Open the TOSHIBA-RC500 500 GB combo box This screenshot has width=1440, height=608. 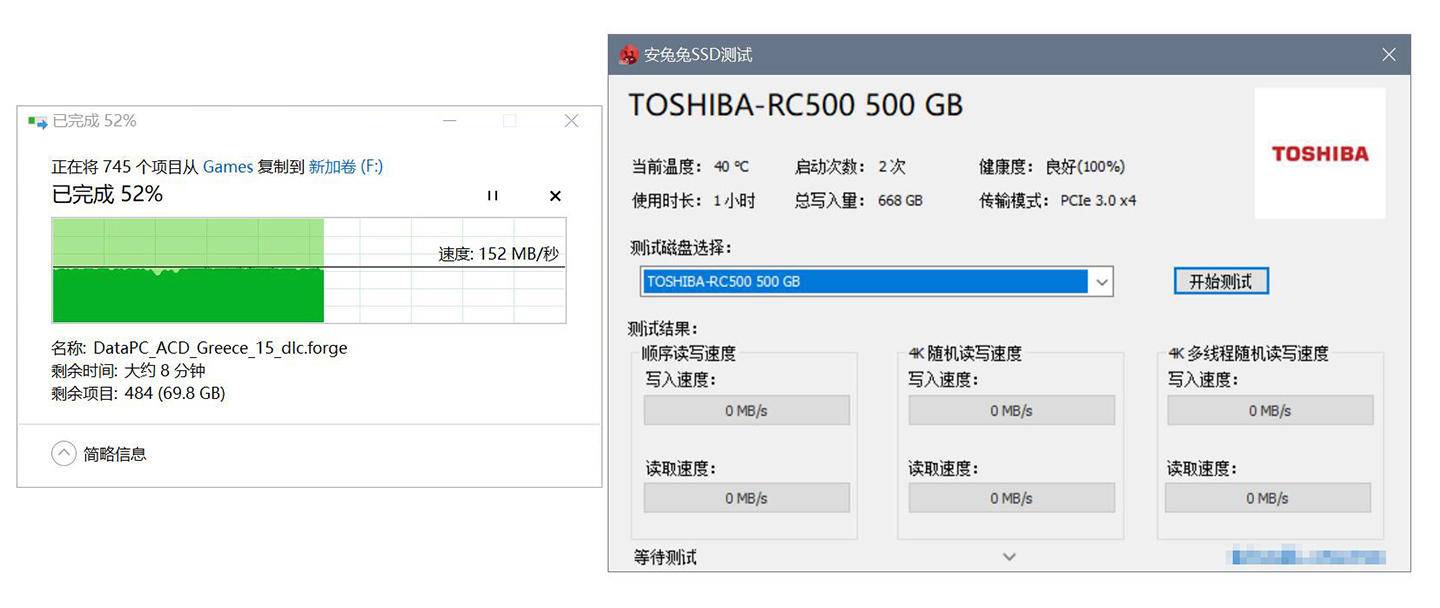tap(876, 281)
